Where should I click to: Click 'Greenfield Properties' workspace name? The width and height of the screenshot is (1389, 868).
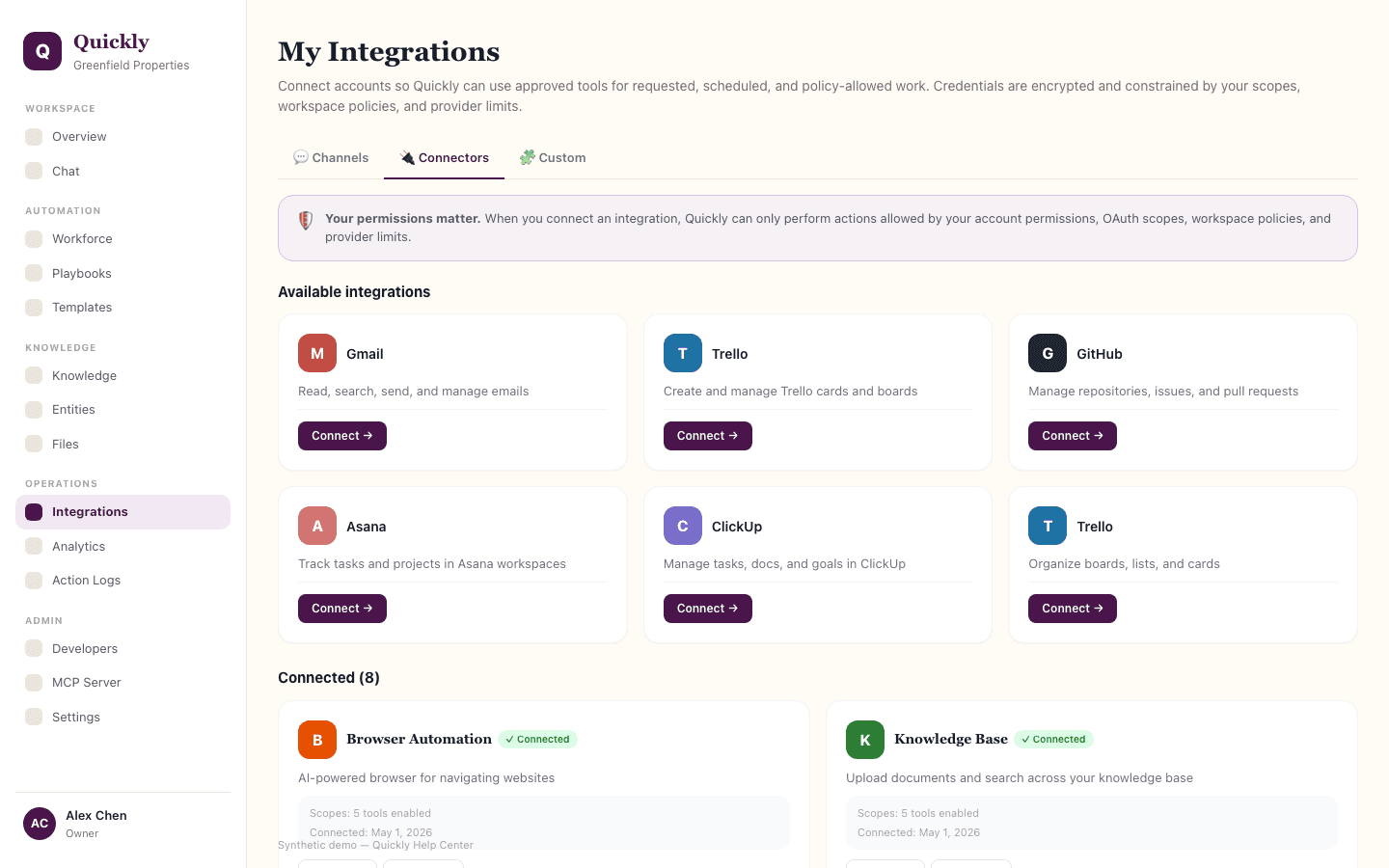click(131, 66)
